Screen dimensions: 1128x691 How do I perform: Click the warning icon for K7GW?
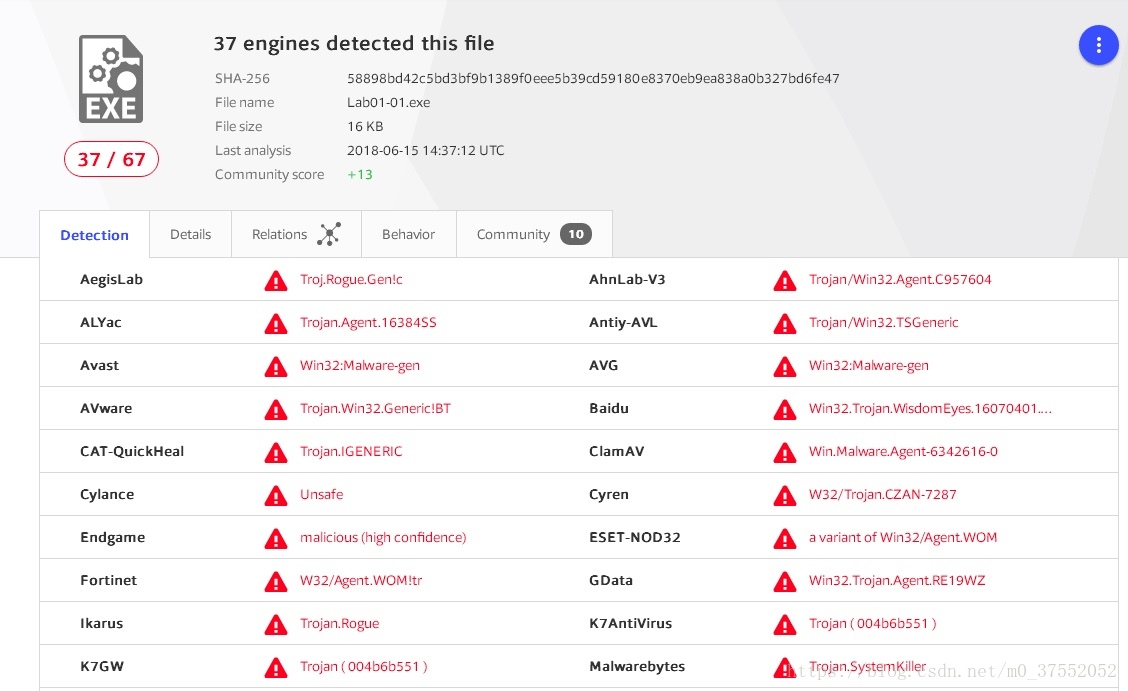coord(276,668)
